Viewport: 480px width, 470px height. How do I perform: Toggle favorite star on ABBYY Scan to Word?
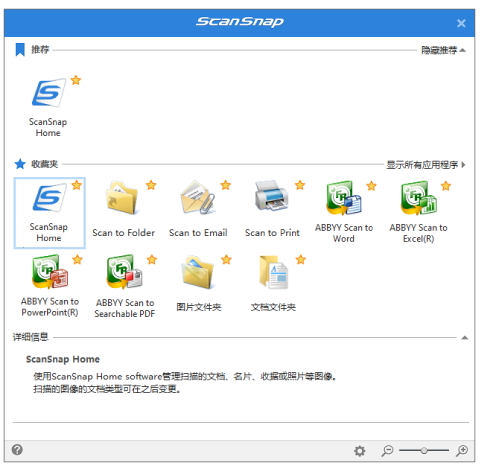(371, 186)
